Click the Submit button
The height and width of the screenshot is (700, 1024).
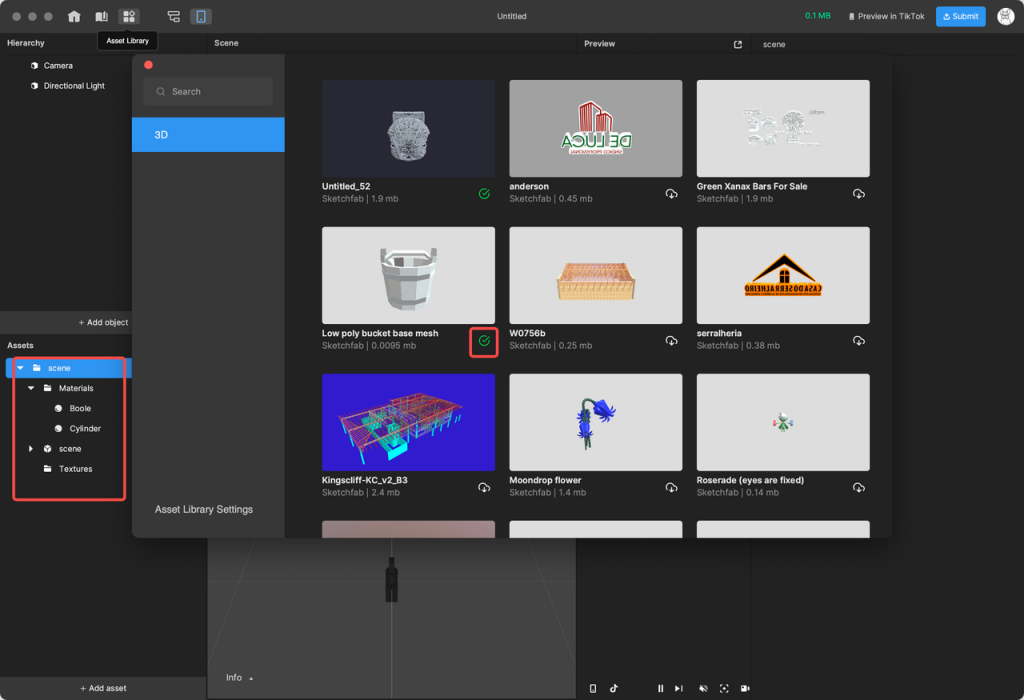click(960, 16)
